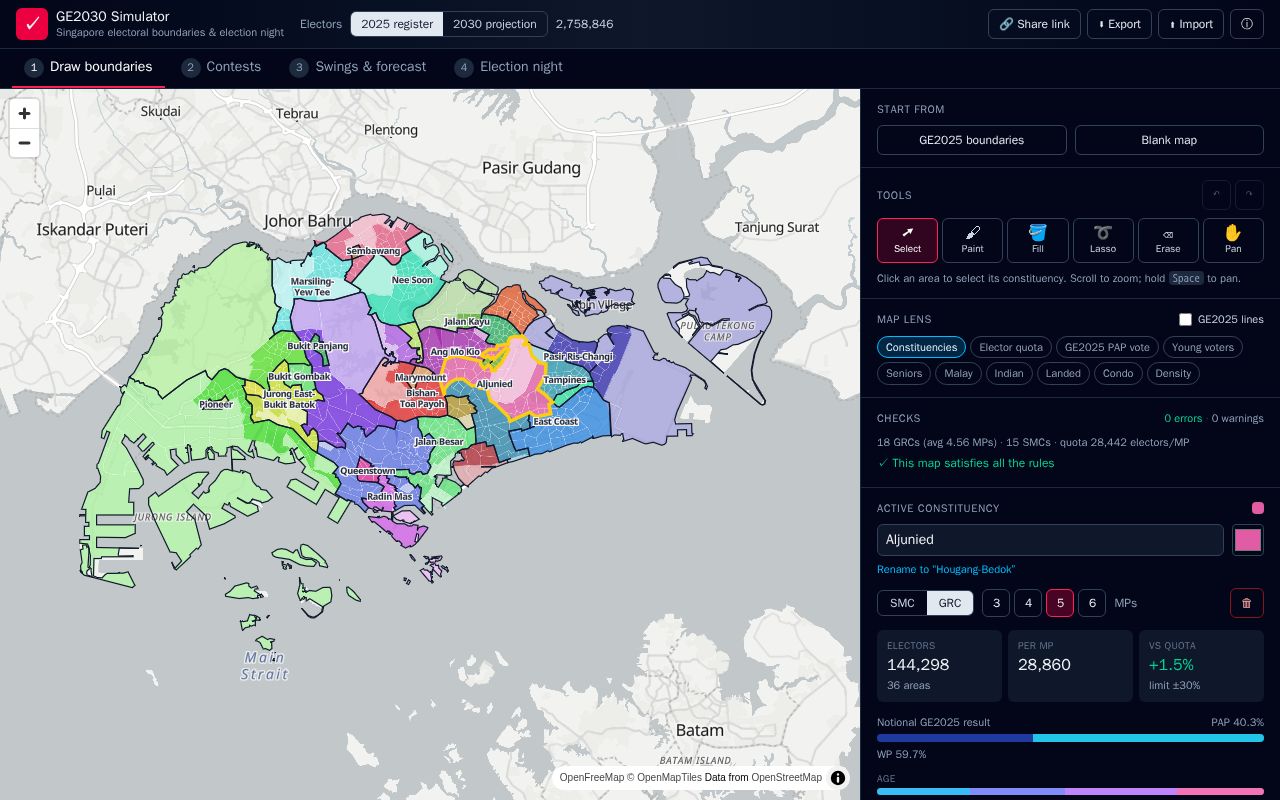Toggle the GE2025 lines checkbox
This screenshot has height=800, width=1280.
click(1185, 319)
